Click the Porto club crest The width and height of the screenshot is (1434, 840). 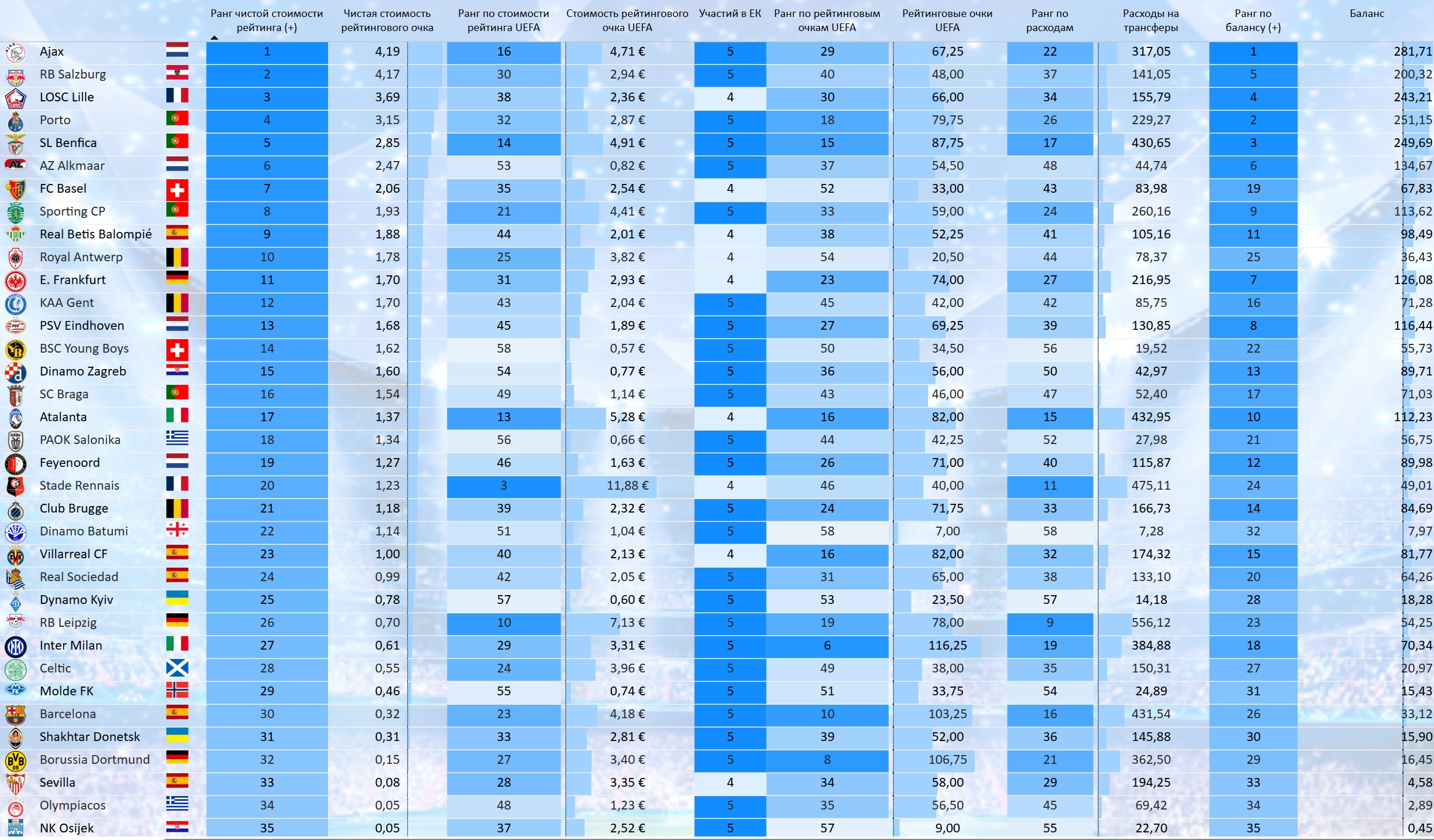click(15, 121)
